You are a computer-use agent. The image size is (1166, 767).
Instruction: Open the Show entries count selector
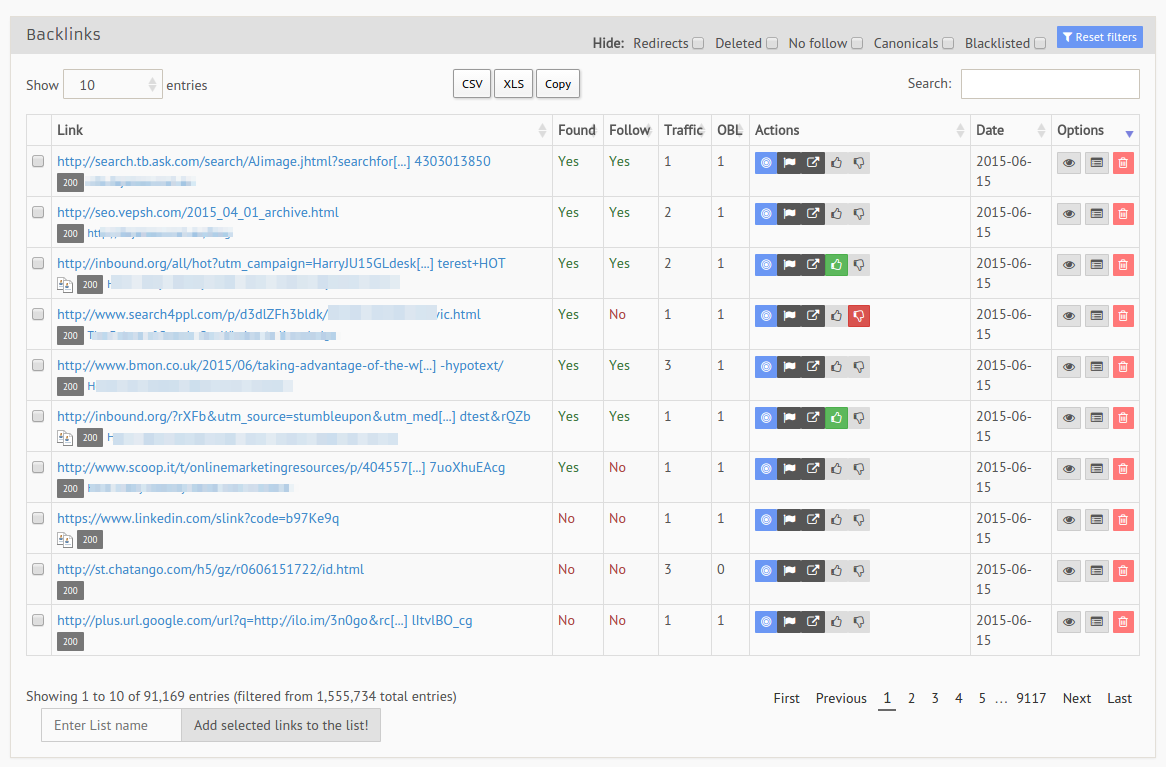[112, 85]
